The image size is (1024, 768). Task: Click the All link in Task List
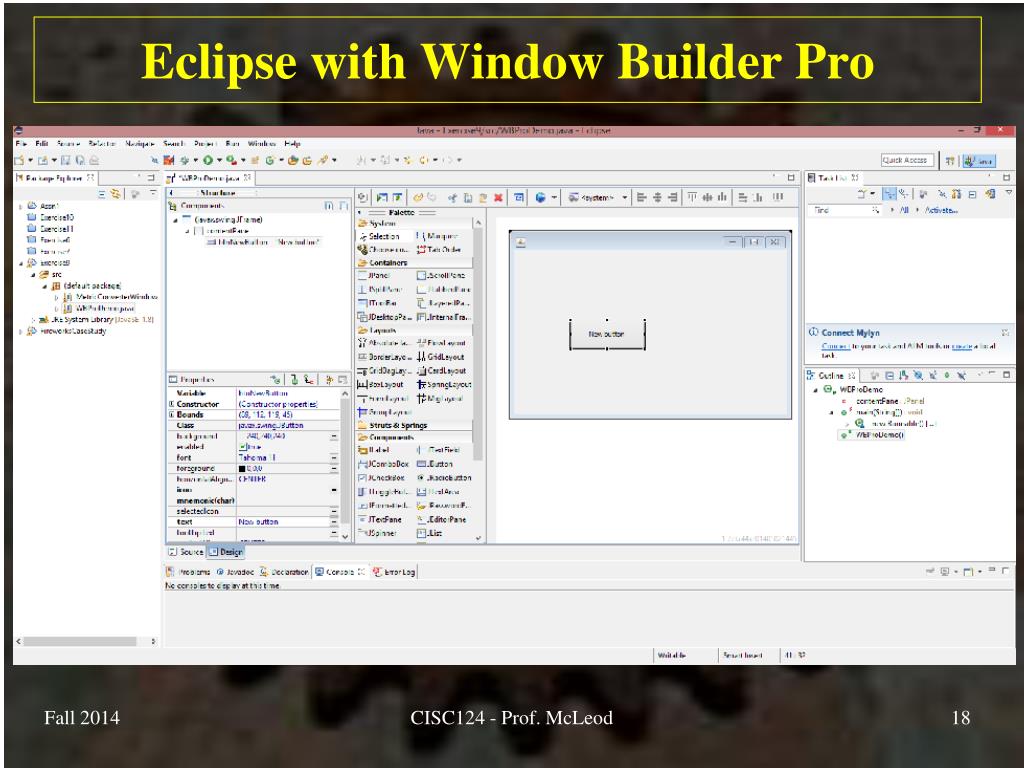[x=904, y=210]
